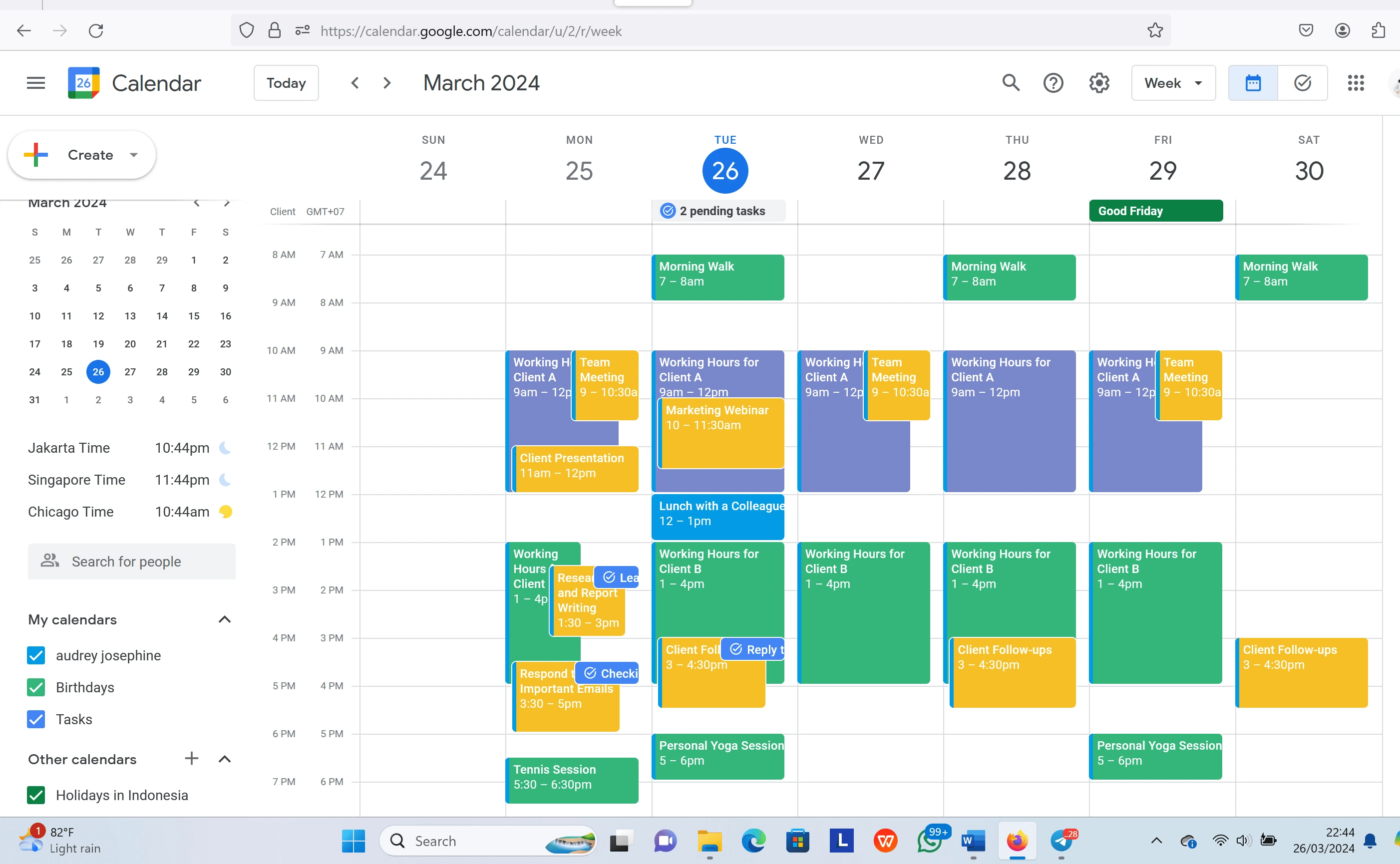Select the Calendar view tab icon

pyautogui.click(x=1253, y=83)
